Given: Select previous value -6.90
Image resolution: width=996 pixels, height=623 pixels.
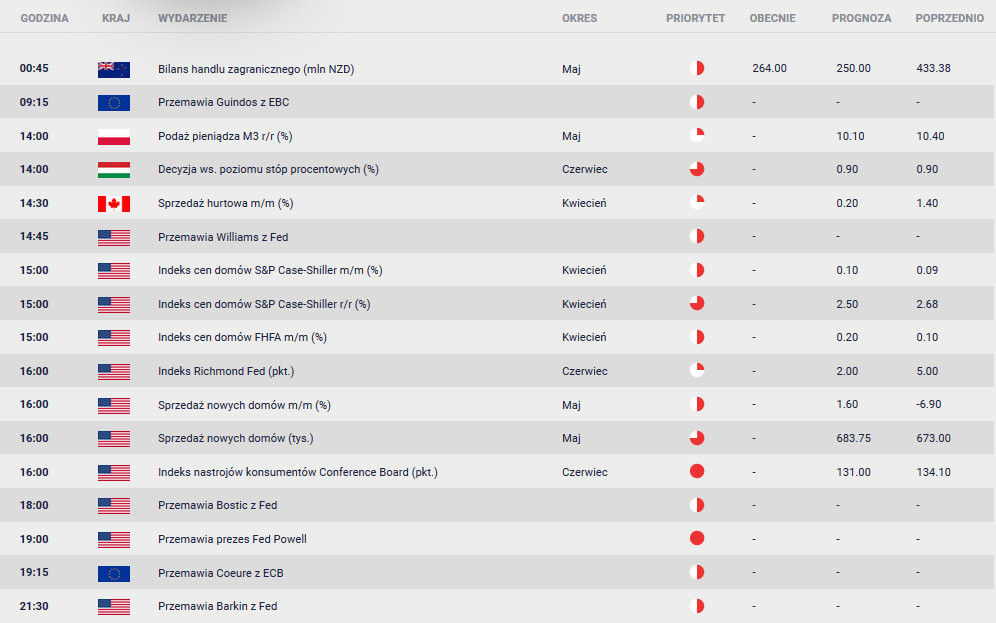Looking at the screenshot, I should point(929,405).
